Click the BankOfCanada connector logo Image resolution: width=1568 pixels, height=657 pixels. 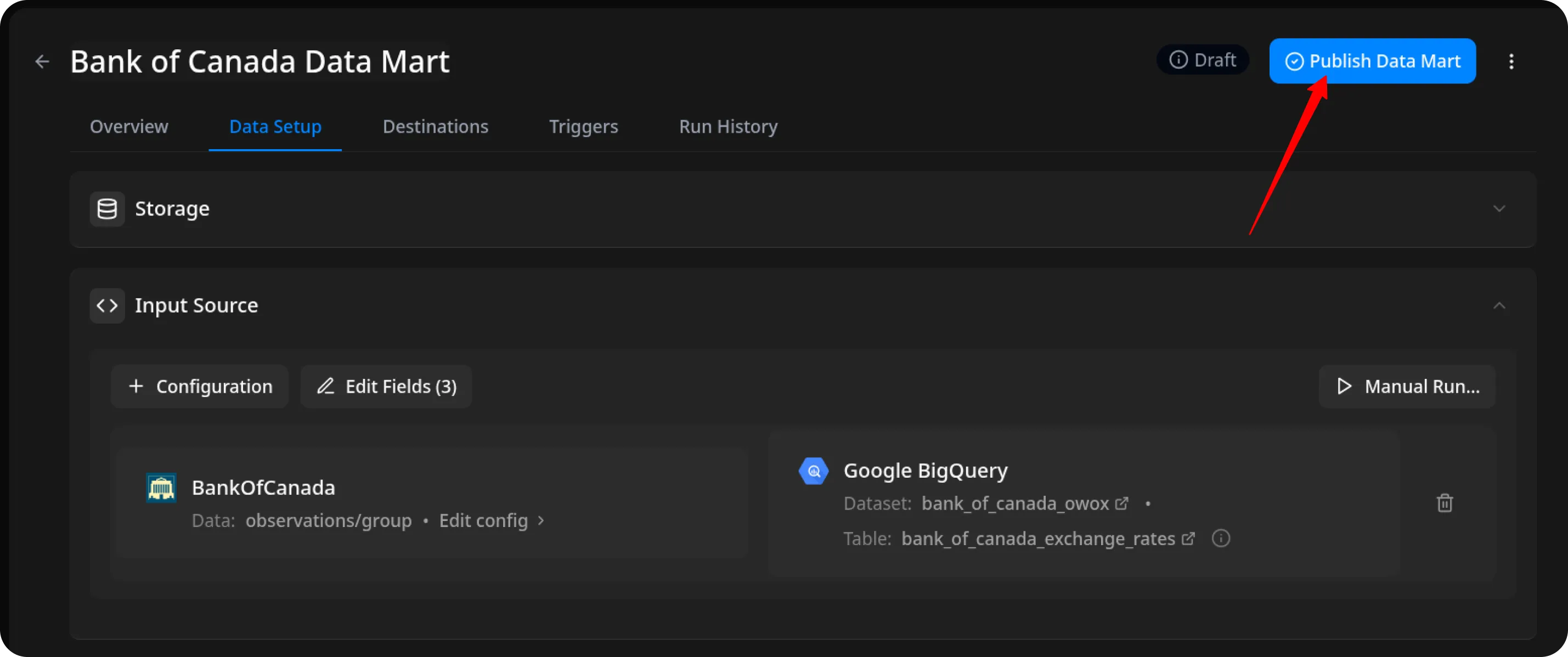coord(161,488)
